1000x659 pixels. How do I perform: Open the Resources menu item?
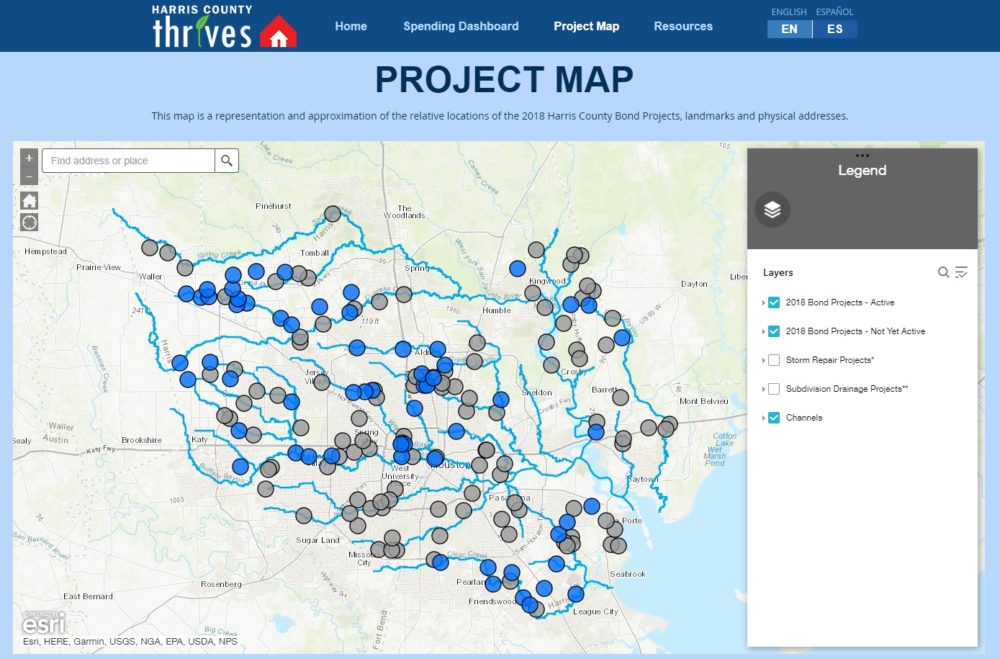tap(683, 26)
